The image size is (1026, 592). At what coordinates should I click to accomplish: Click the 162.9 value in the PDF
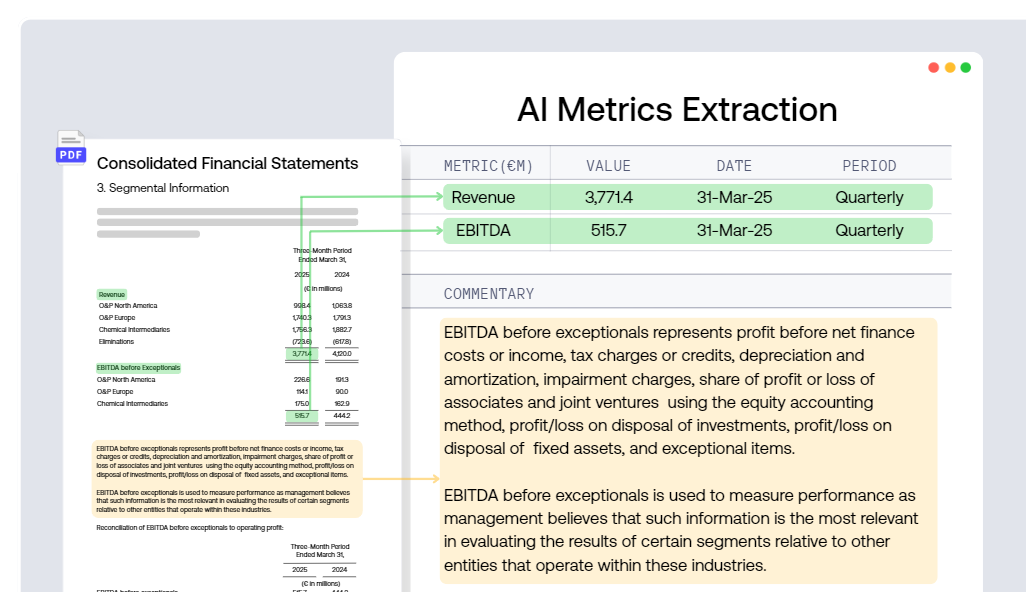[342, 404]
